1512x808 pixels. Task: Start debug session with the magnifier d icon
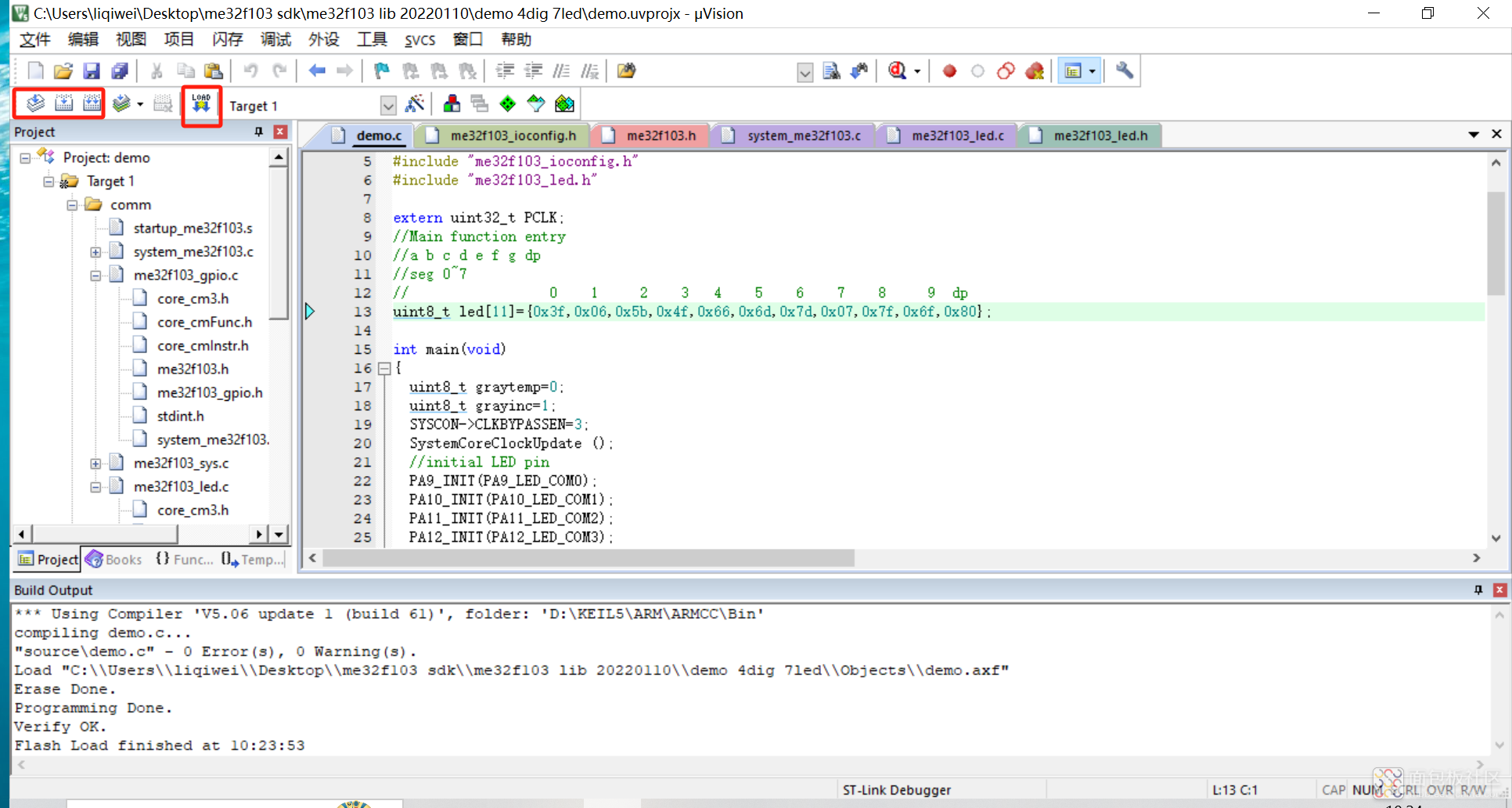click(x=898, y=71)
